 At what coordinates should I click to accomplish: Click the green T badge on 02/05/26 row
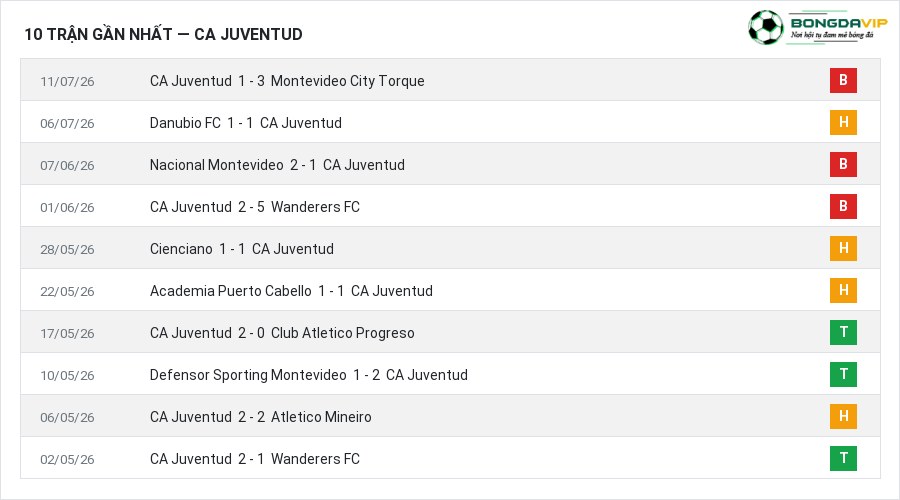click(843, 458)
